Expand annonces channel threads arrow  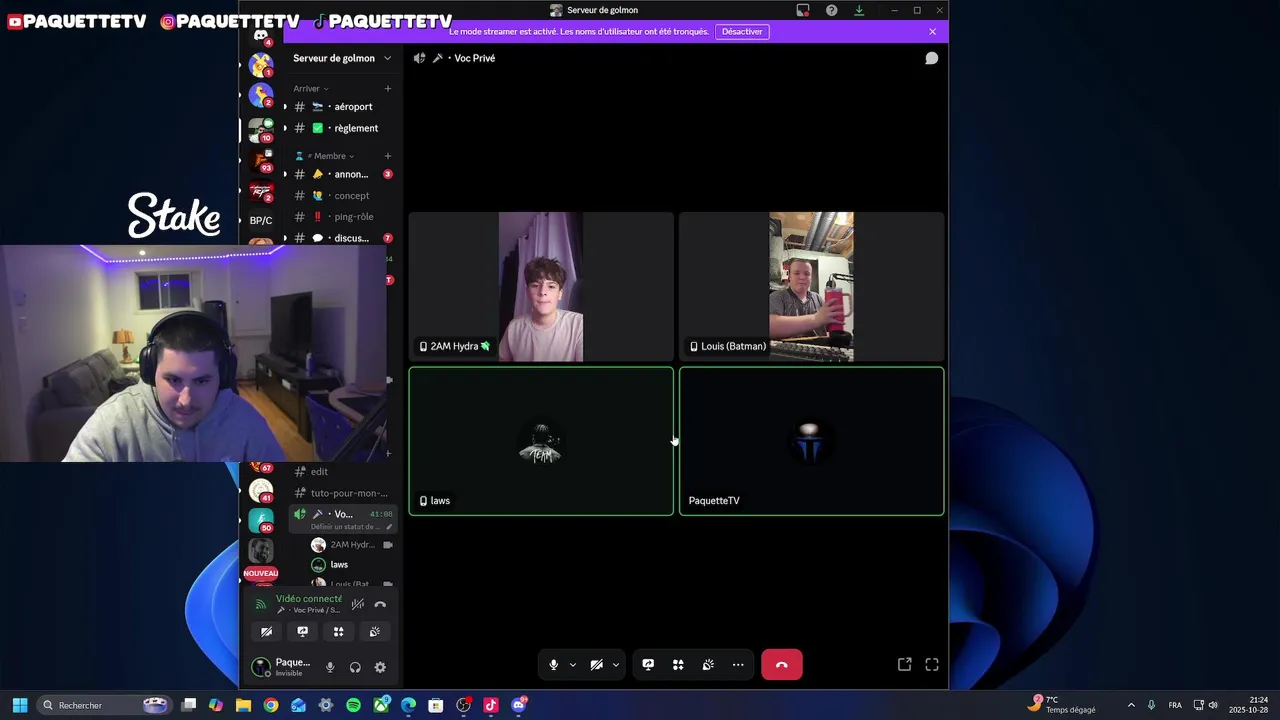pyautogui.click(x=285, y=174)
